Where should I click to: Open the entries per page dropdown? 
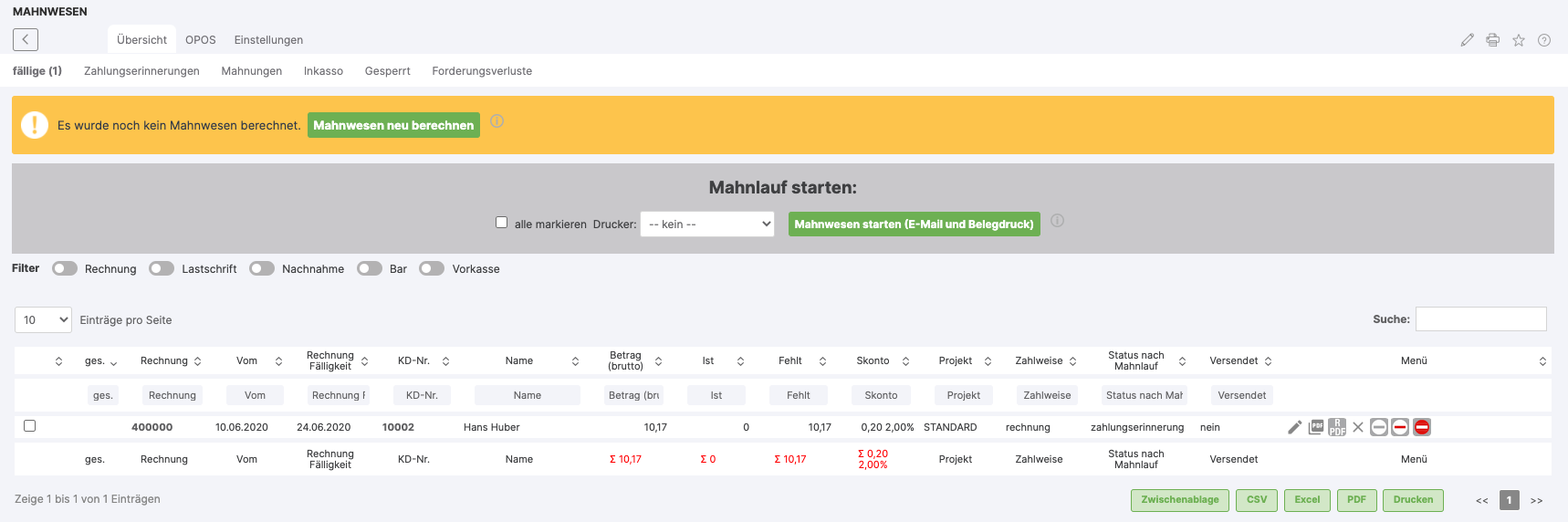43,320
